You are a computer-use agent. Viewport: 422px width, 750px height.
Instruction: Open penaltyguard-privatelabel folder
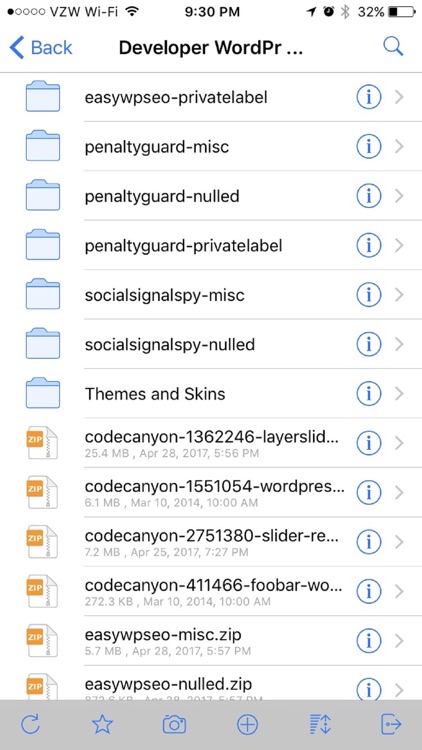(211, 245)
